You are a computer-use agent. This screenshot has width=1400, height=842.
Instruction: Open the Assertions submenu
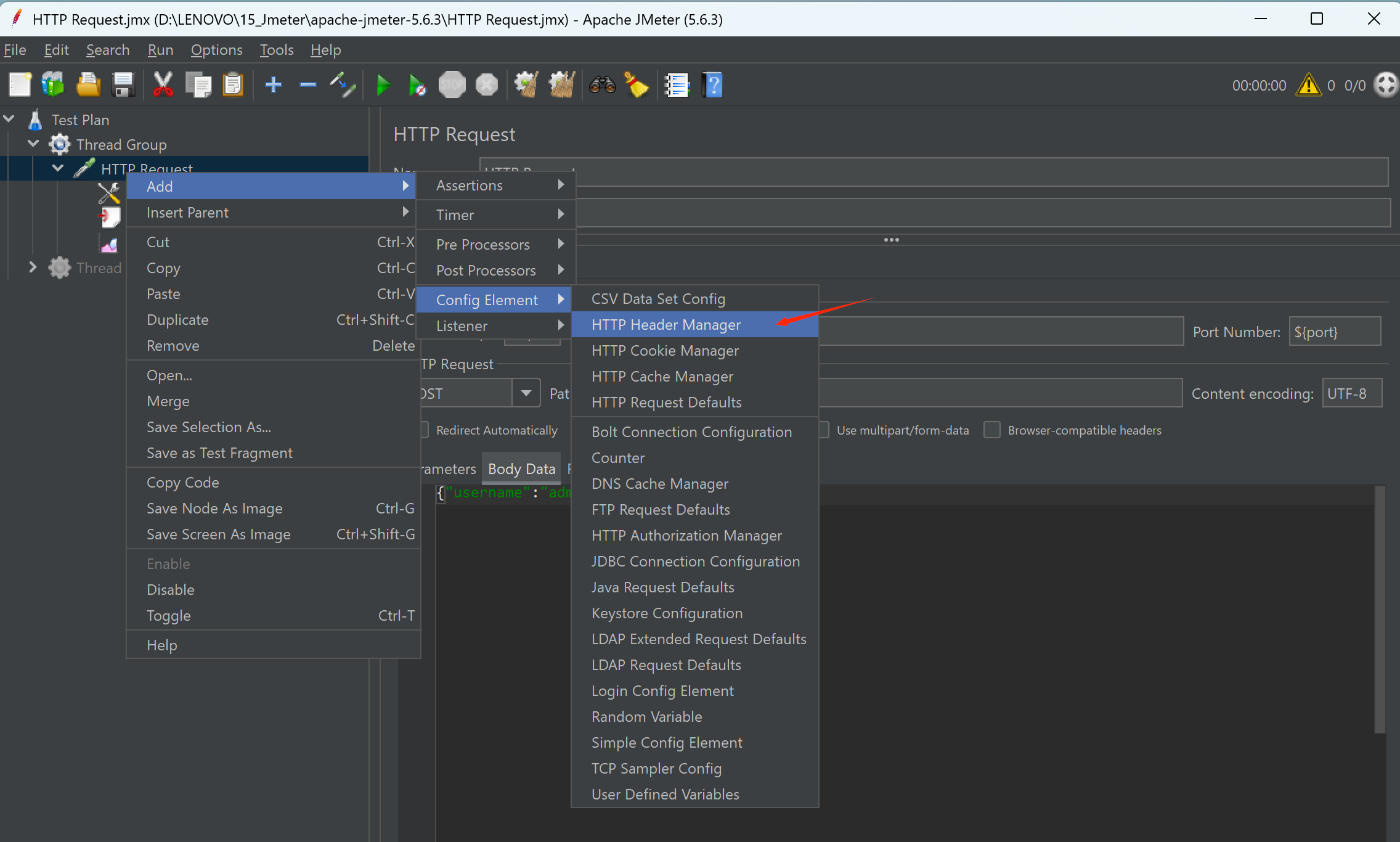497,186
